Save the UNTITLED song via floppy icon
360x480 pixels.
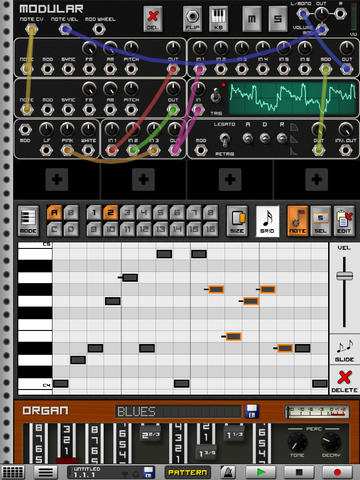coord(148,472)
